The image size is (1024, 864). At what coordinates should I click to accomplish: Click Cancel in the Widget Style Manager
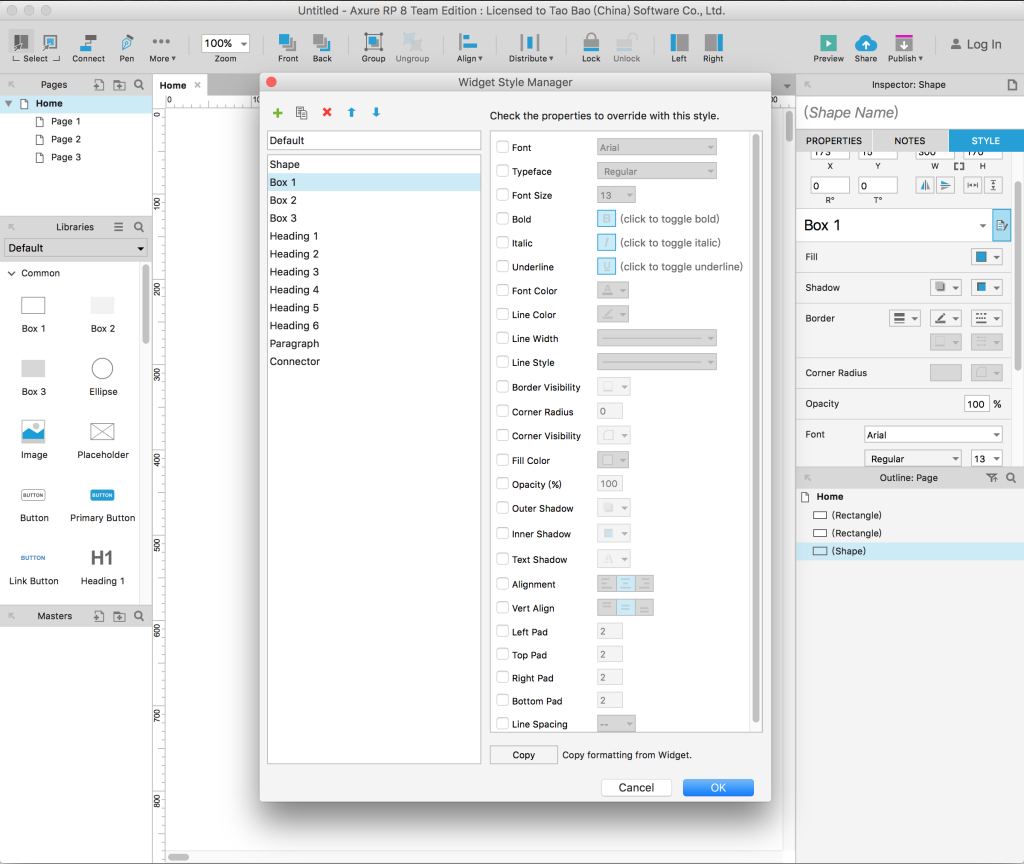coord(636,788)
